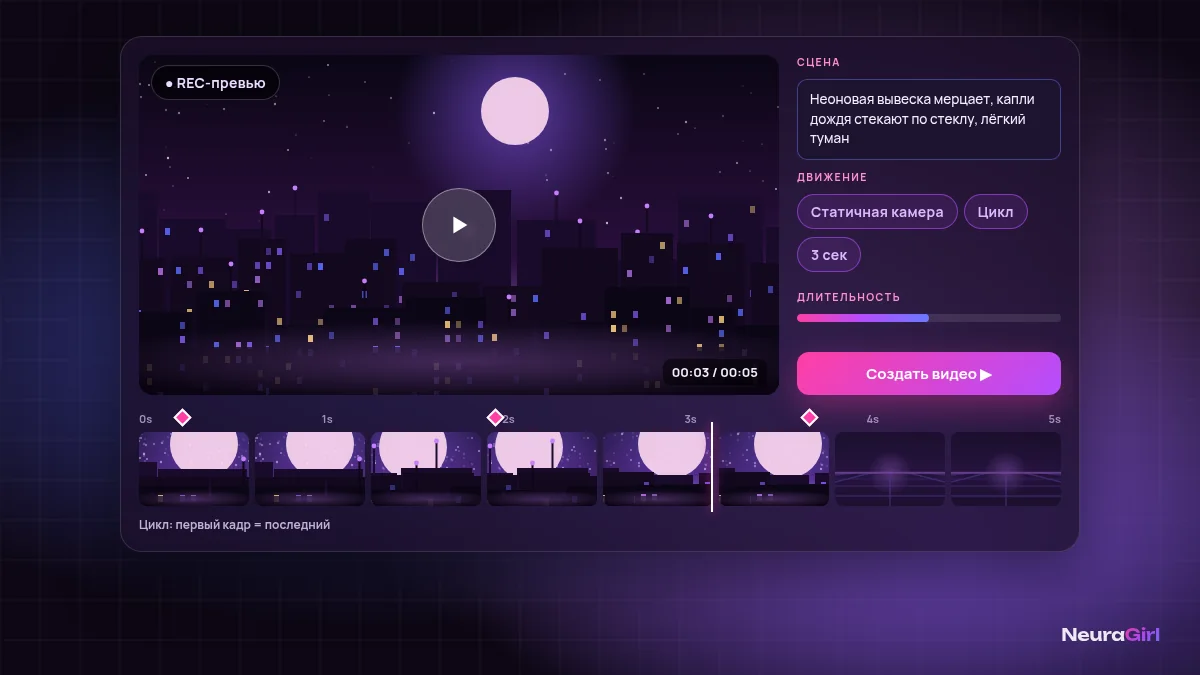
Task: Click the white playhead line on timeline
Action: click(x=712, y=467)
